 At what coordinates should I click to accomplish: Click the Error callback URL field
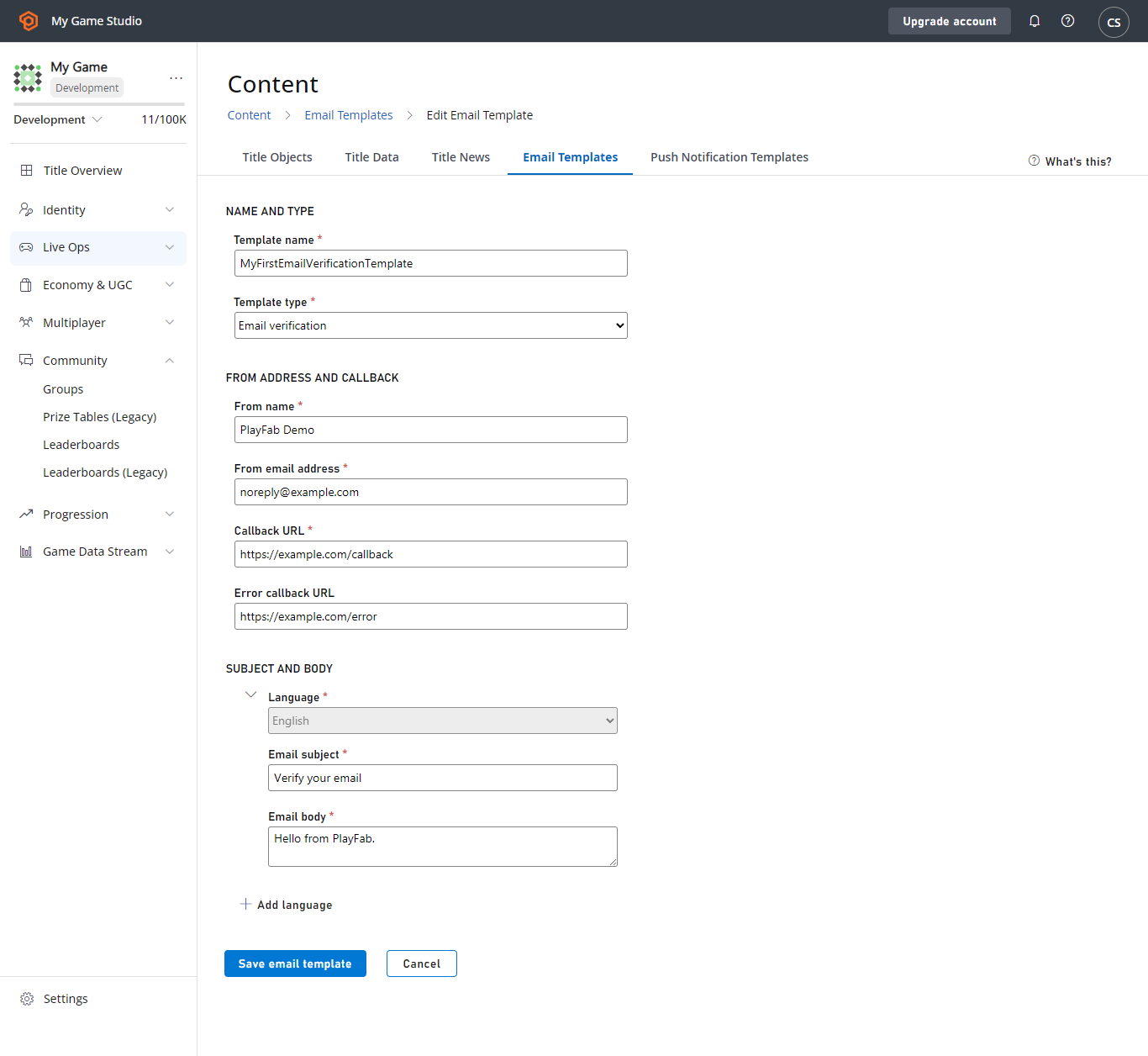click(x=430, y=616)
